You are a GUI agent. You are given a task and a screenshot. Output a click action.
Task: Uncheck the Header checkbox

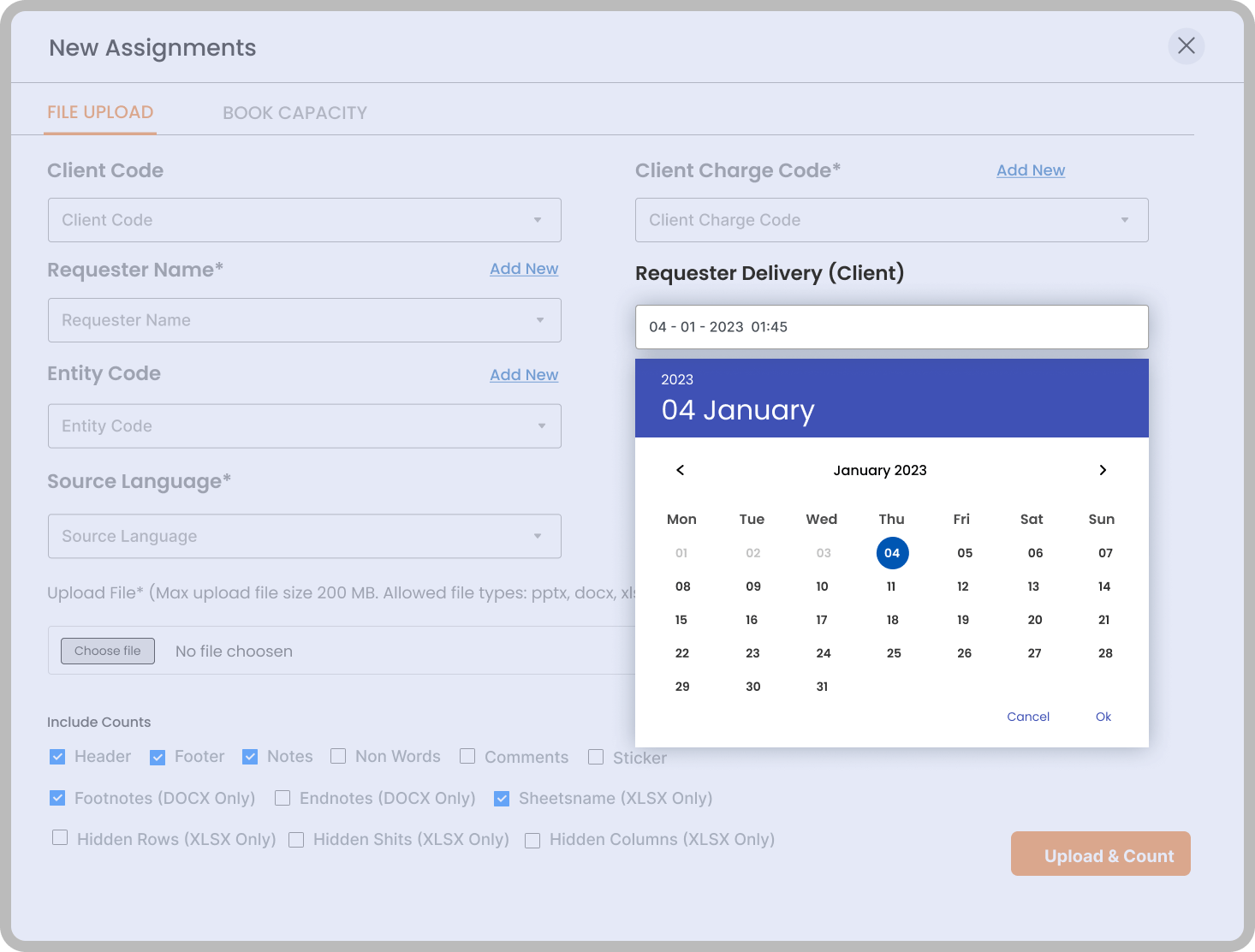pyautogui.click(x=57, y=757)
